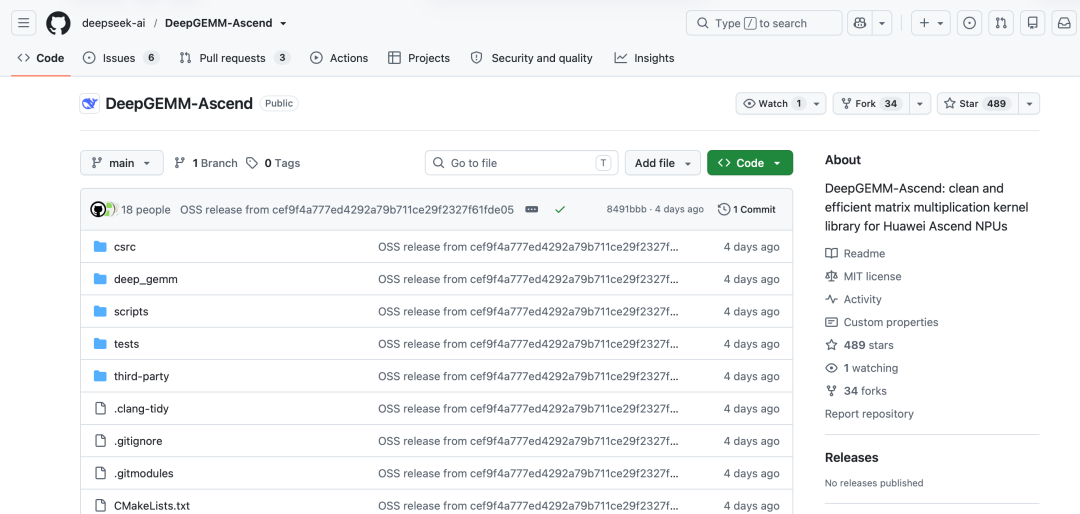Open the Star lists dropdown arrow
This screenshot has height=514, width=1080.
click(1029, 104)
